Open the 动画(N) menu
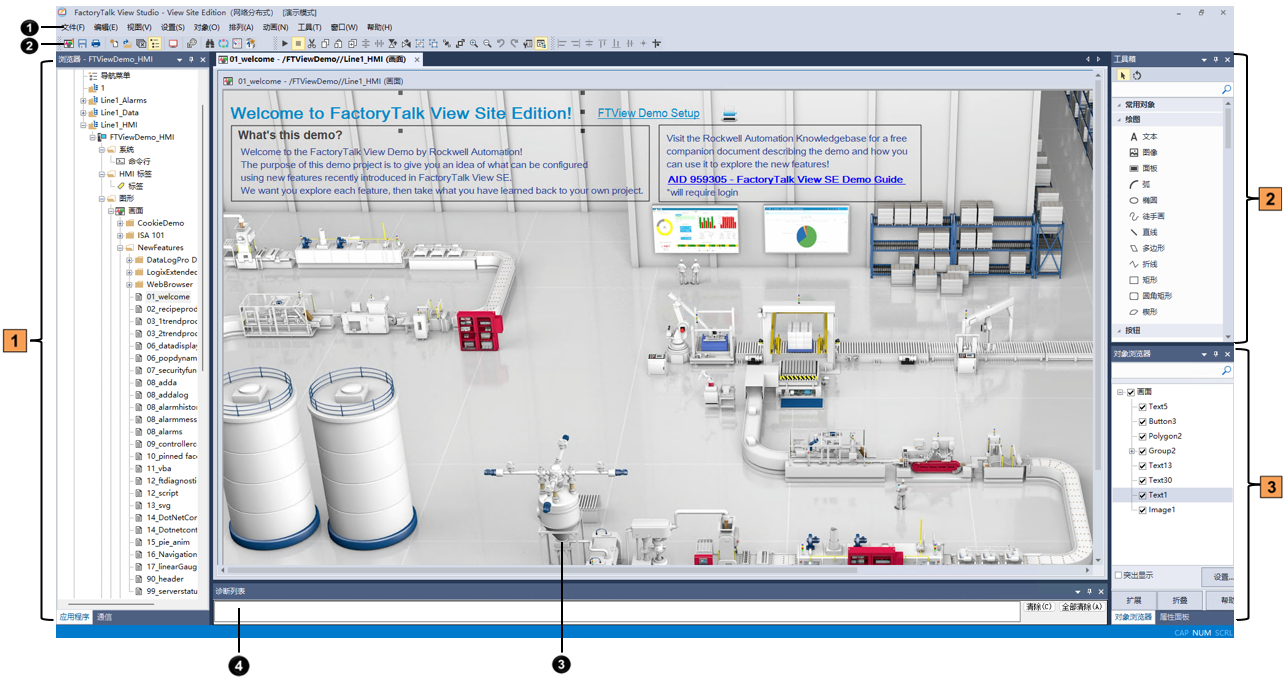 pyautogui.click(x=275, y=27)
